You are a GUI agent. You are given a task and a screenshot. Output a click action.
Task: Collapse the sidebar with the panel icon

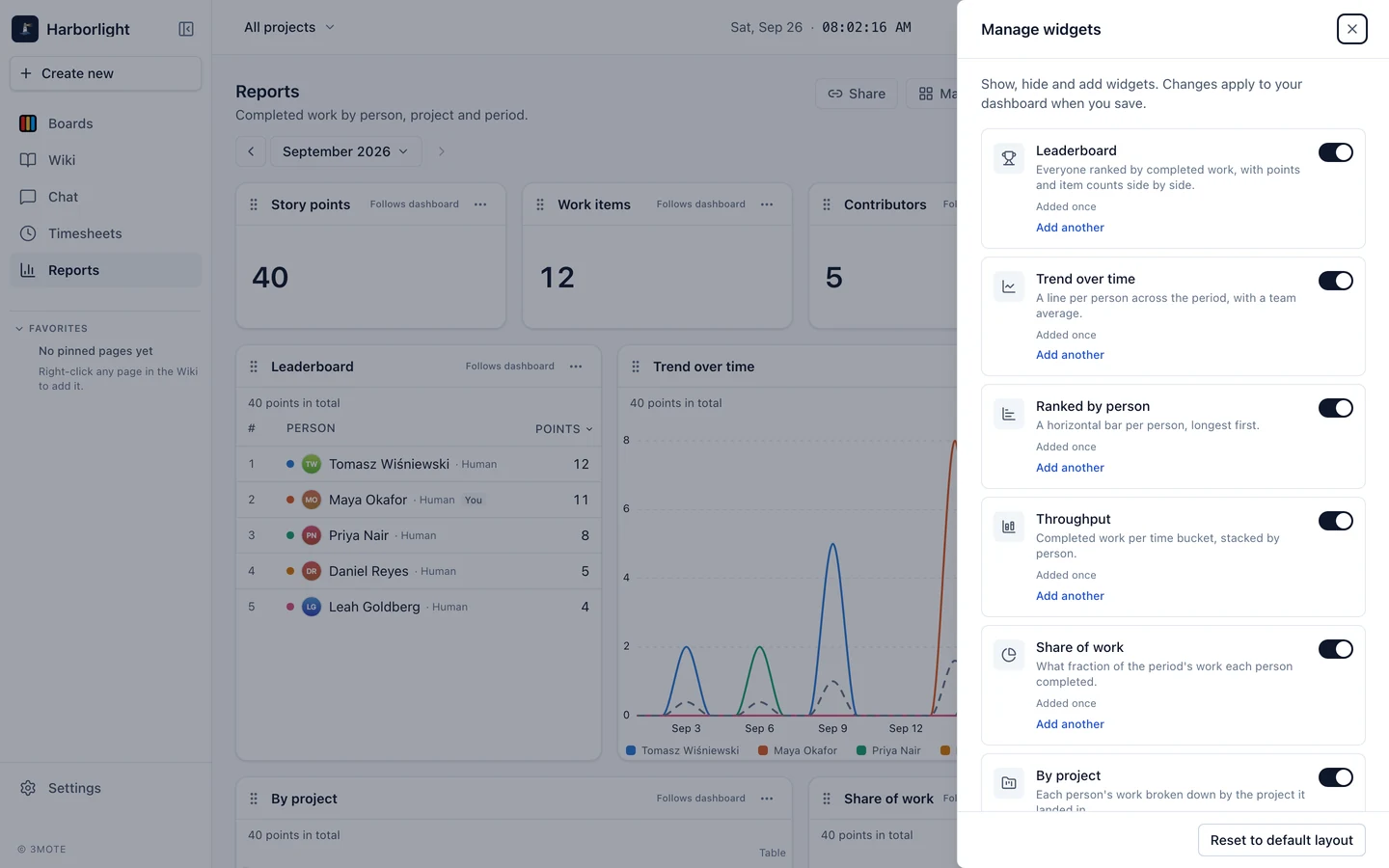[x=186, y=29]
